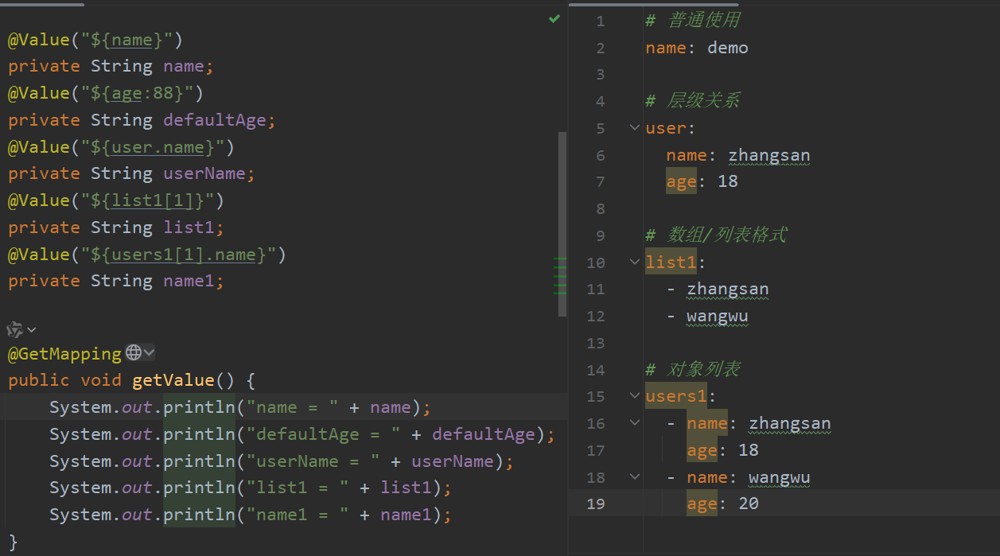Collapse the wangwu list item at line 18

tap(635, 476)
